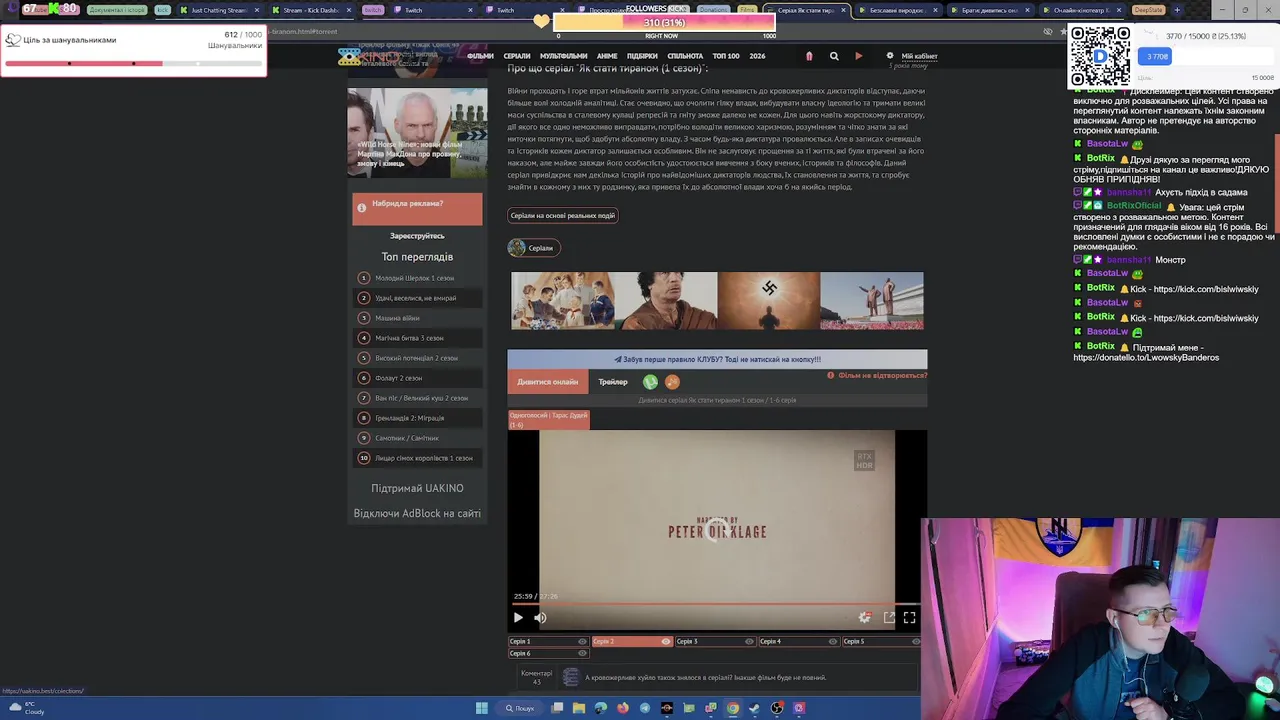Screen dimensions: 1280x720
Task: Toggle watched eye icon for Серія 2
Action: click(x=666, y=641)
